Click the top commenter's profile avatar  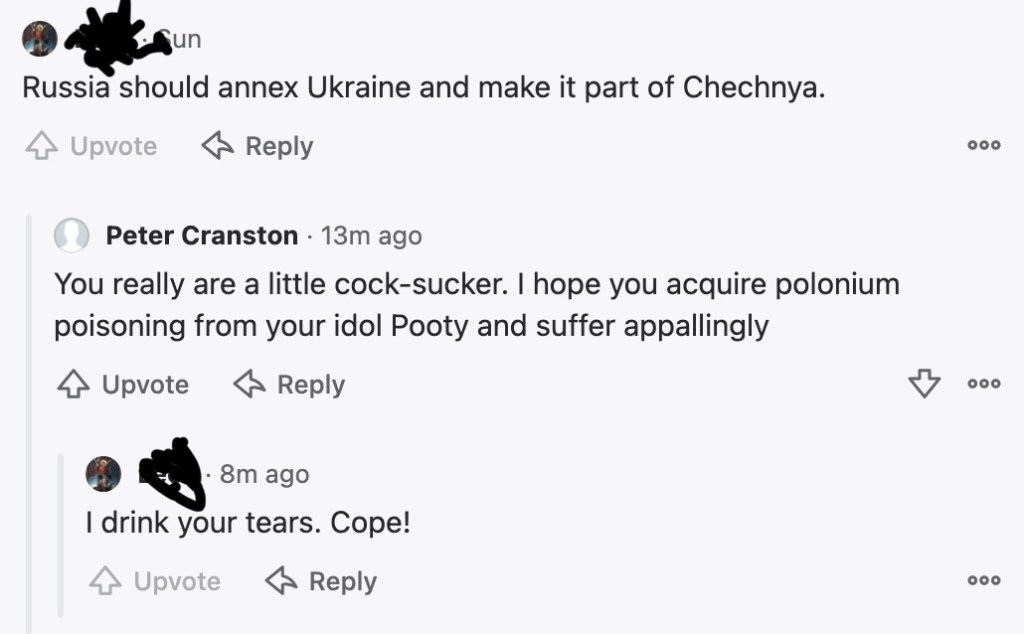pos(39,39)
